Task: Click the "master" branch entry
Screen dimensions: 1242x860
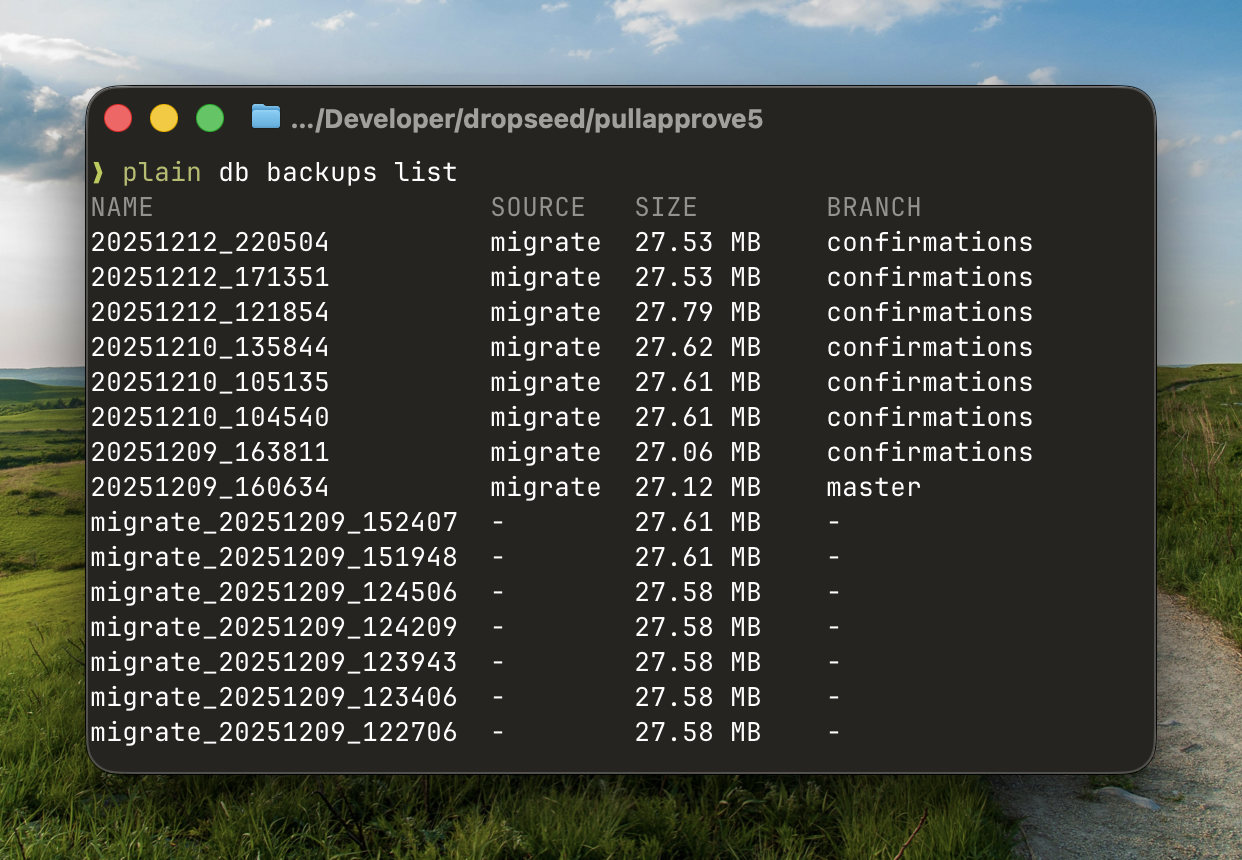Action: 873,488
